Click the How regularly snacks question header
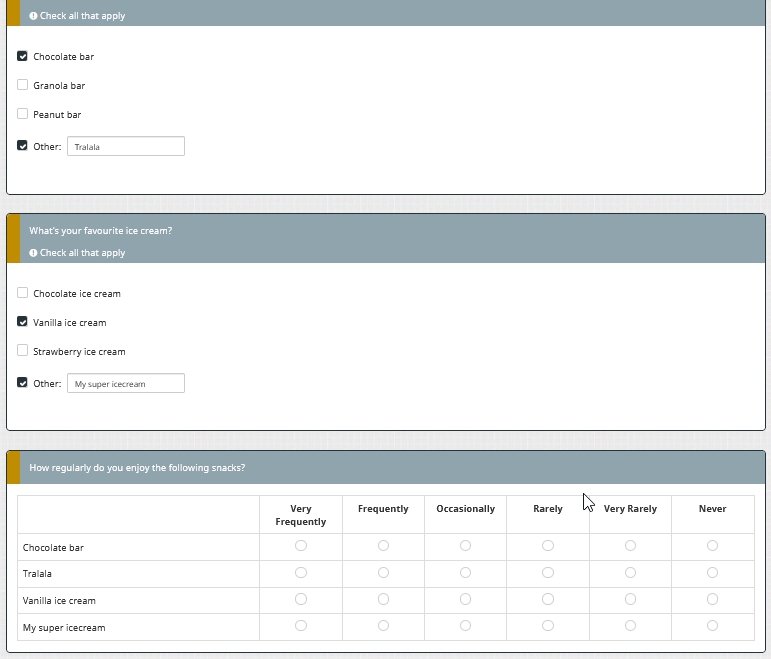 [x=137, y=467]
